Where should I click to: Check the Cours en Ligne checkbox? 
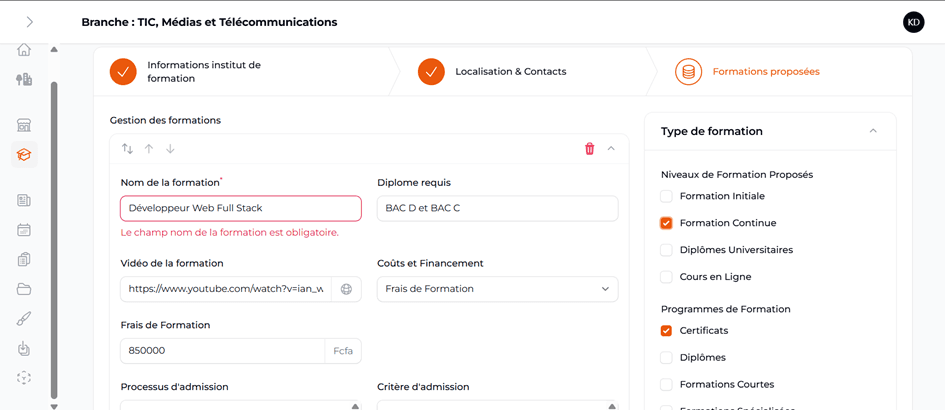tap(666, 277)
